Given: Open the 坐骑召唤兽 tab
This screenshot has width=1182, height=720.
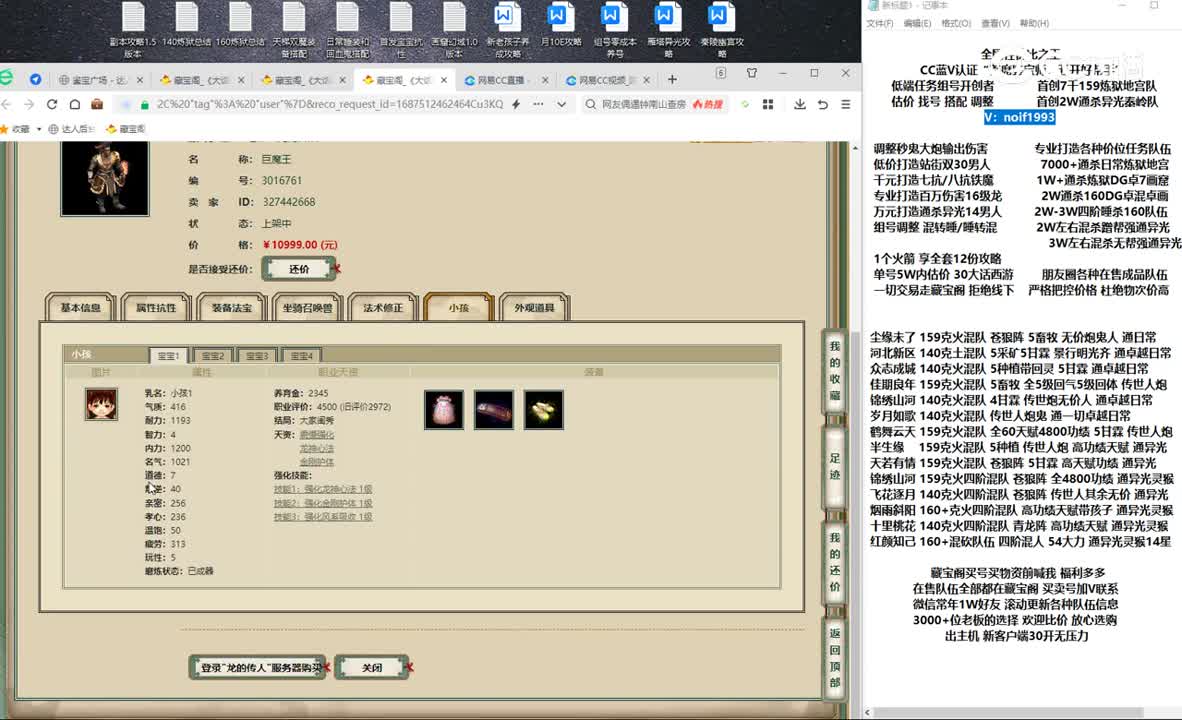Looking at the screenshot, I should click(308, 308).
